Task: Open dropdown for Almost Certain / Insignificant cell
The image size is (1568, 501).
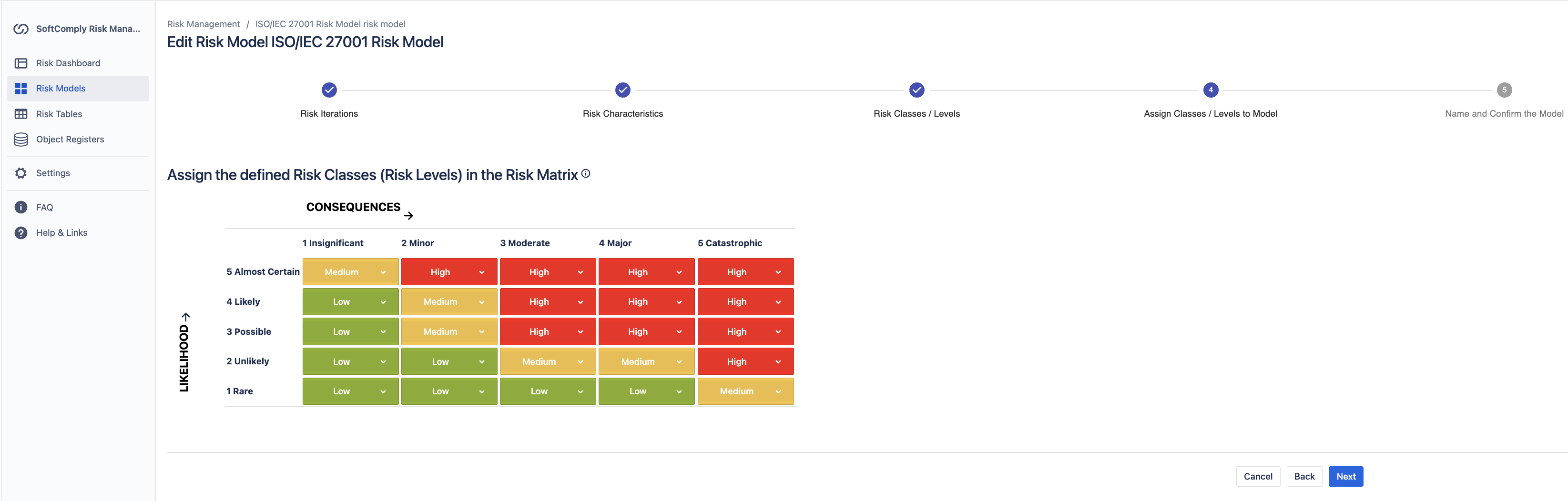Action: pyautogui.click(x=350, y=272)
